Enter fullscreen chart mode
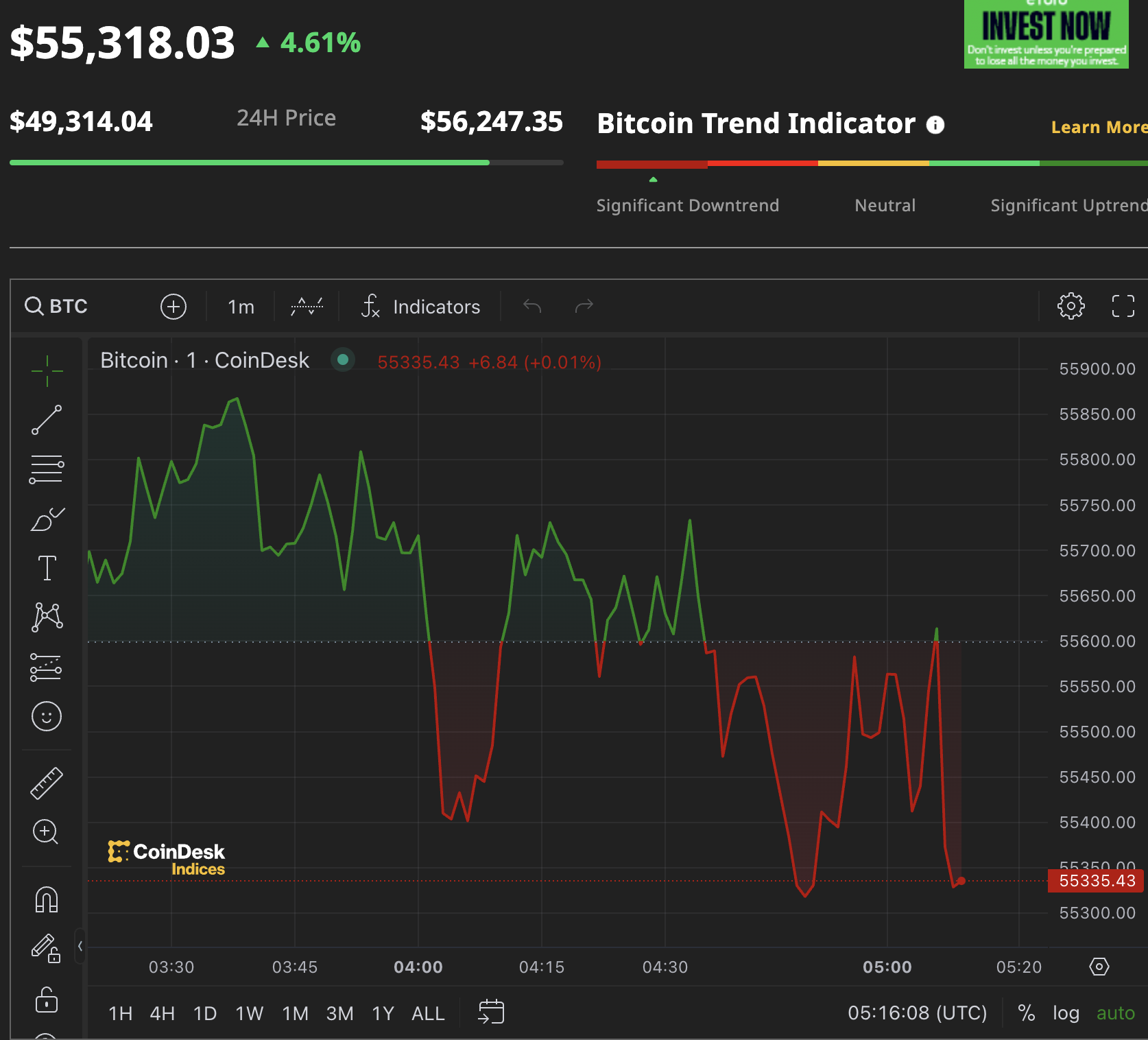1148x1040 pixels. tap(1123, 306)
